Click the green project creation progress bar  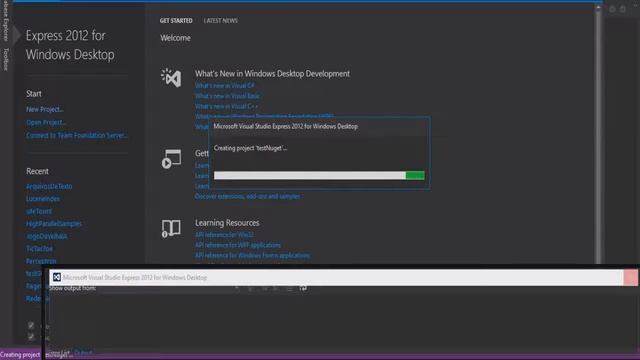319,176
